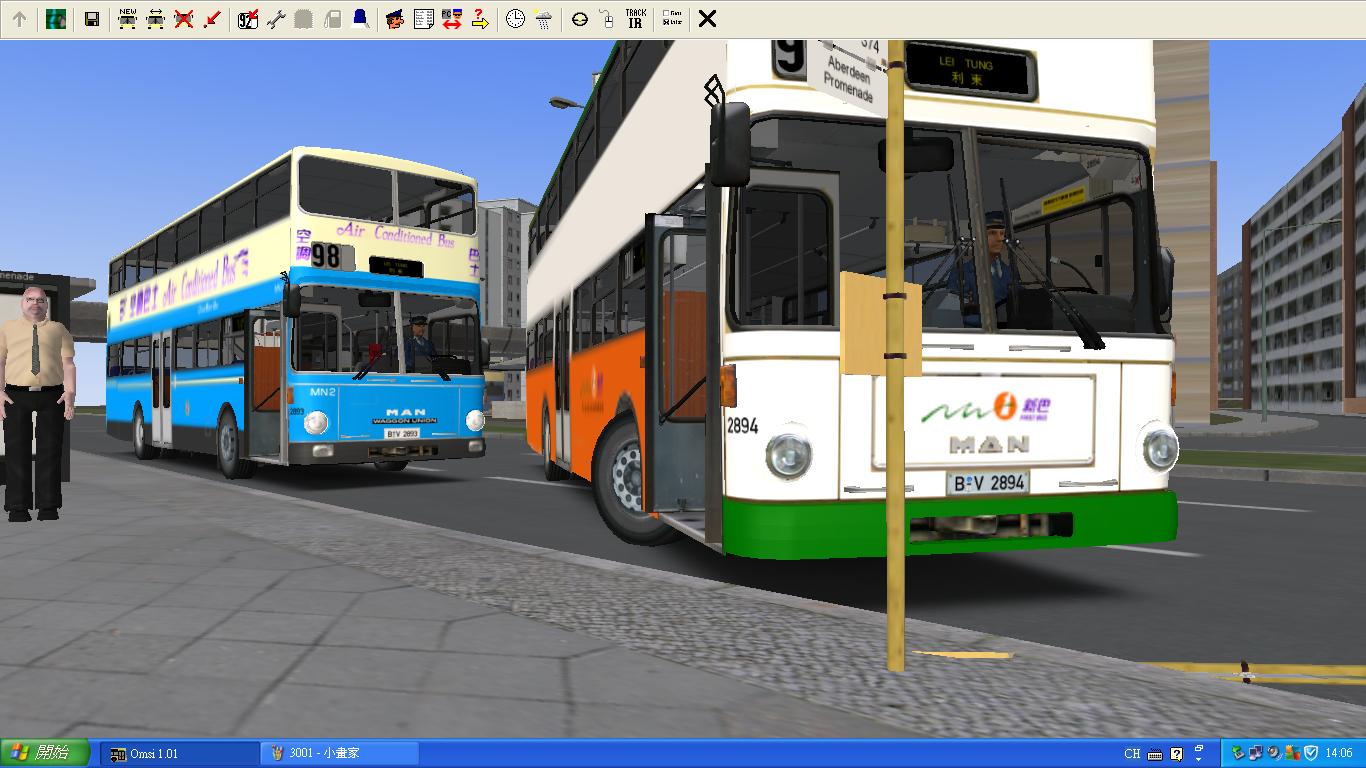
Task: Switch to Omsi 1.01 taskbar button
Action: [x=179, y=753]
